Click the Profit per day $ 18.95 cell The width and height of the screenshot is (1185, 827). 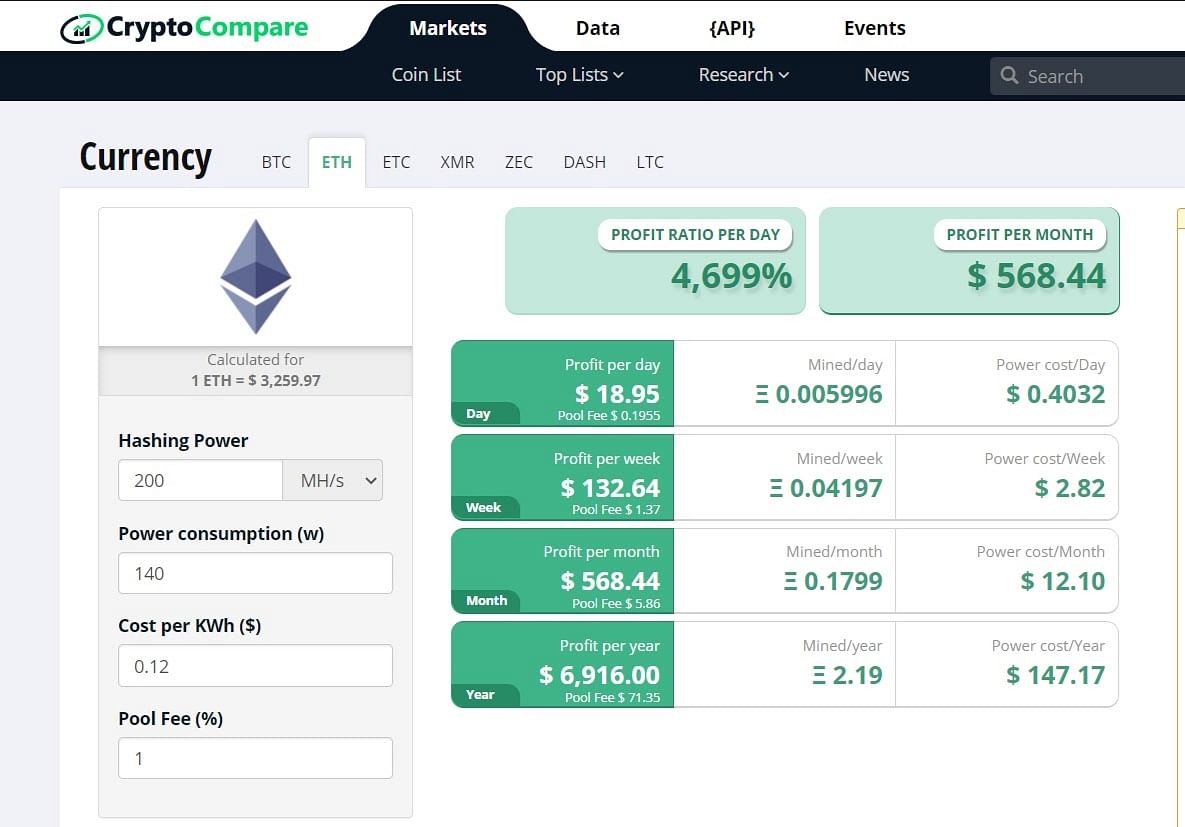click(562, 383)
